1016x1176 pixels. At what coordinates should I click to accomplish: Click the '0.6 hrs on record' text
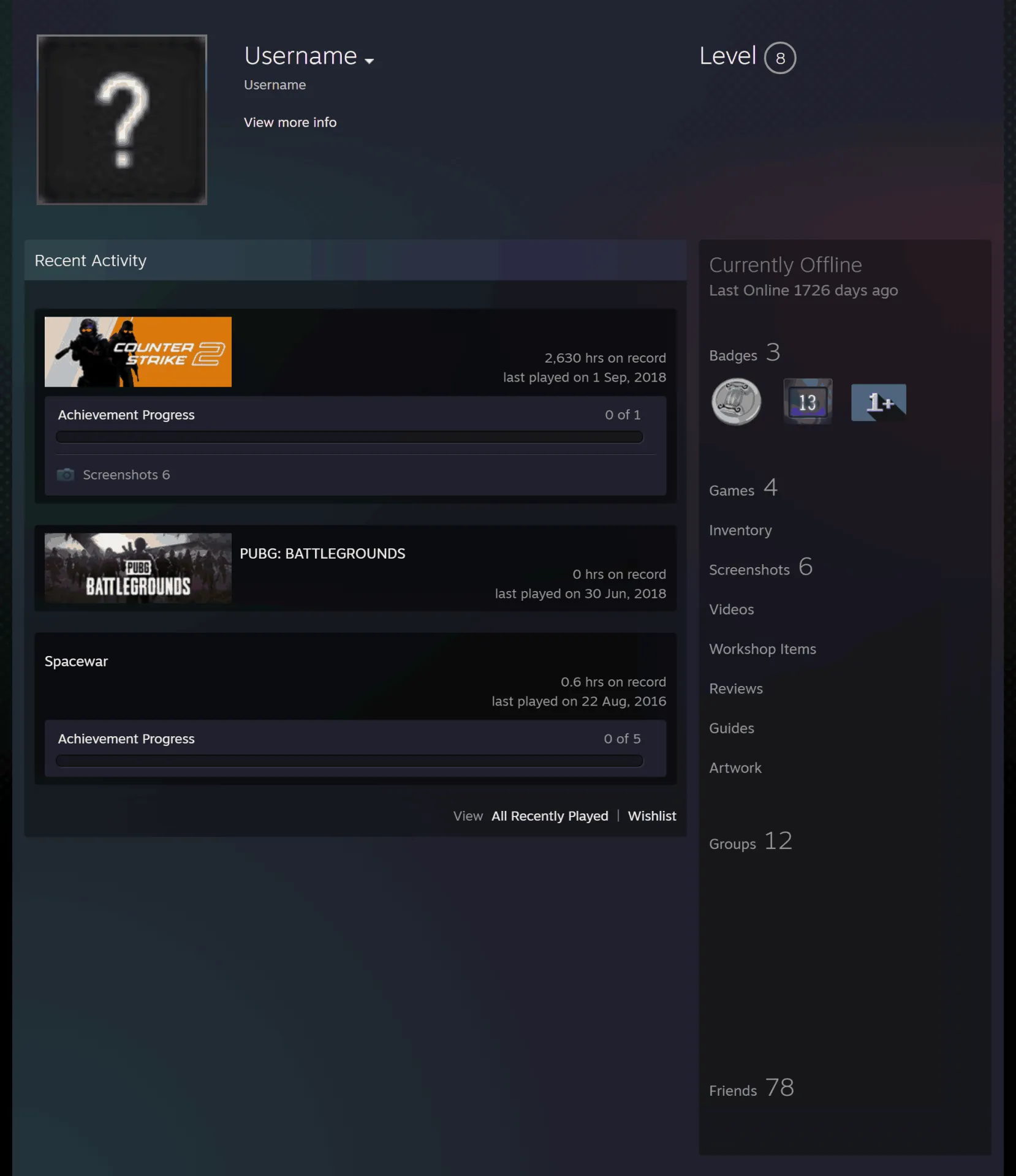613,682
